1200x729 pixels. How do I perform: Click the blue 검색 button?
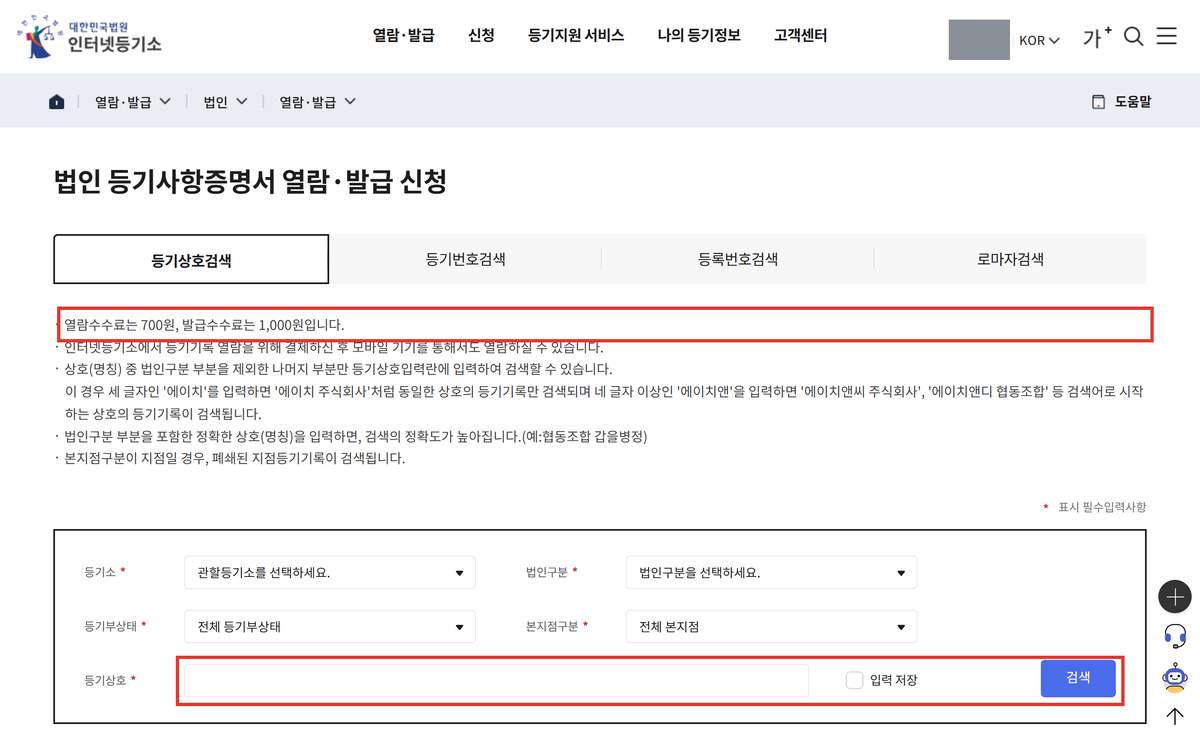[1078, 678]
